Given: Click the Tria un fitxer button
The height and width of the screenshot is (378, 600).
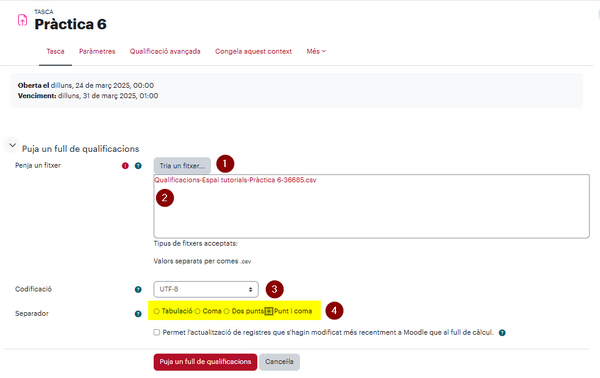Looking at the screenshot, I should [182, 166].
